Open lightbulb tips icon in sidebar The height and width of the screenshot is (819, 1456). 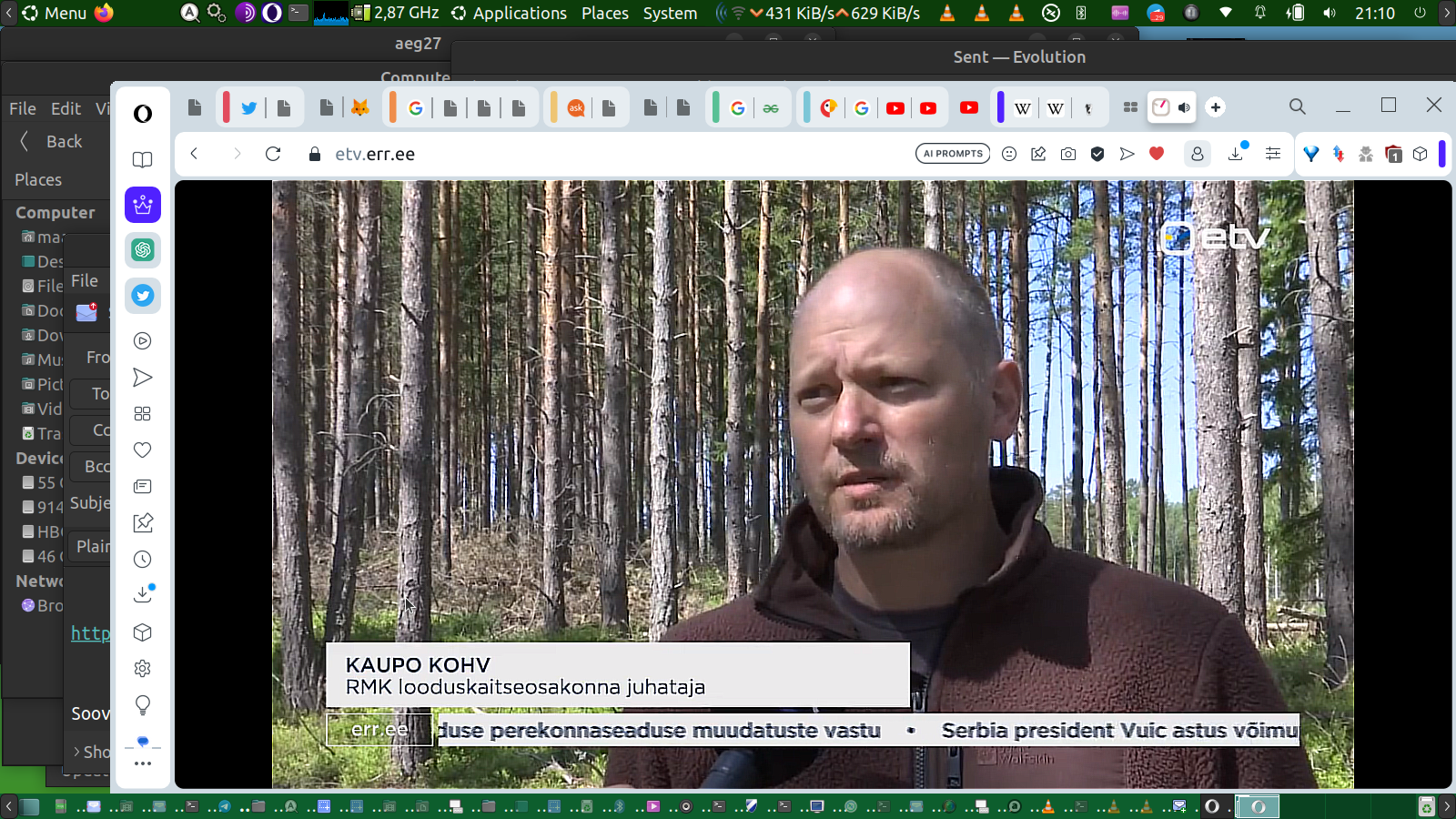[143, 705]
